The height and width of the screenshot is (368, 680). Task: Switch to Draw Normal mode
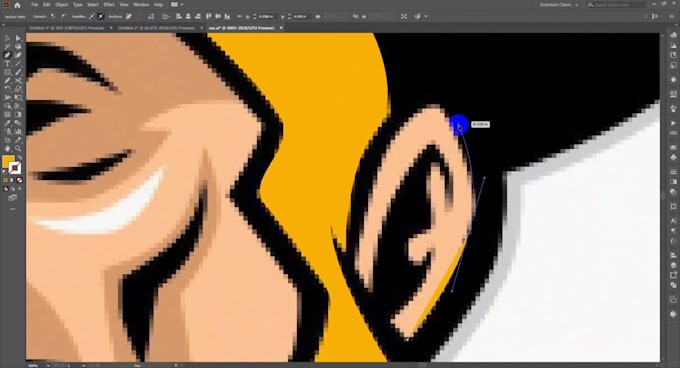point(6,189)
